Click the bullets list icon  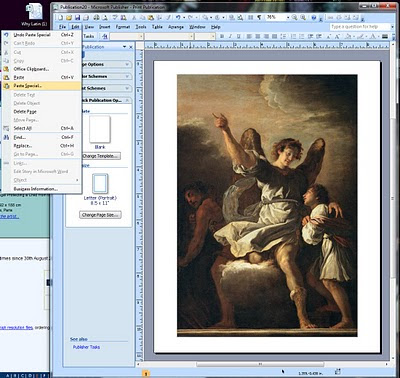[301, 36]
